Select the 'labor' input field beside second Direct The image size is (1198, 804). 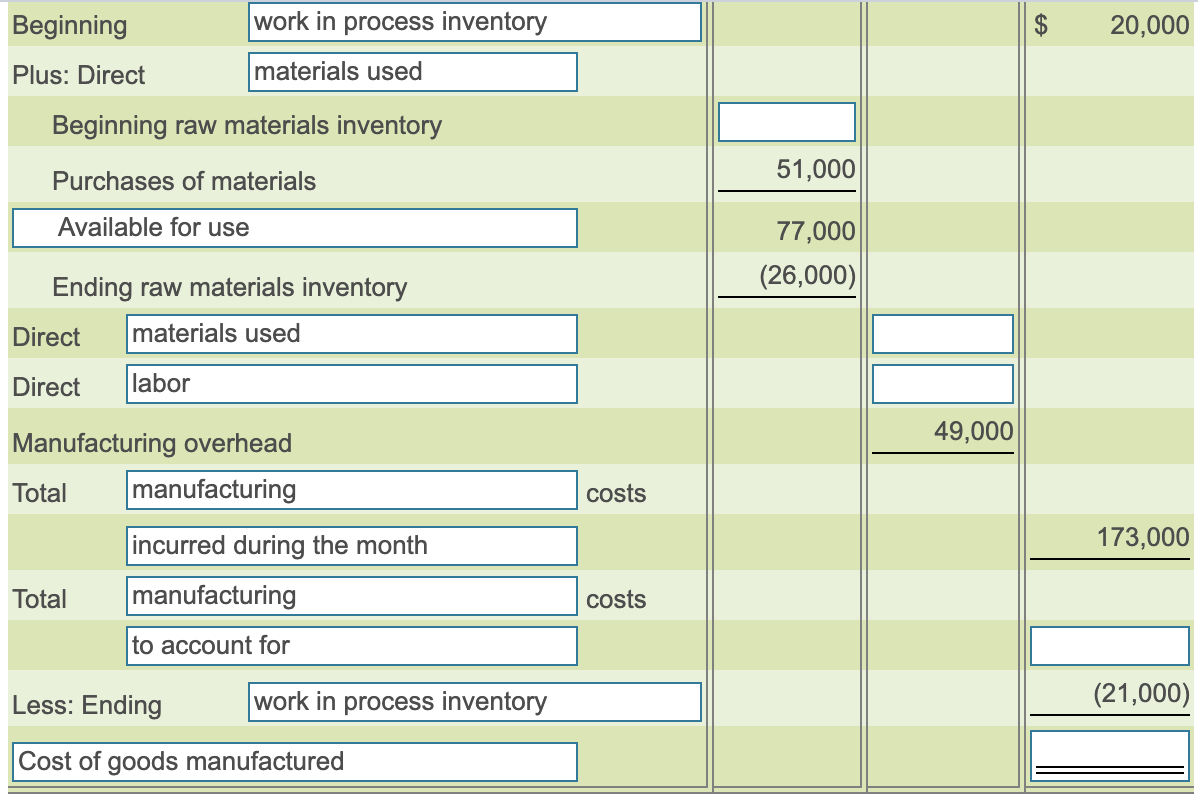tap(351, 383)
